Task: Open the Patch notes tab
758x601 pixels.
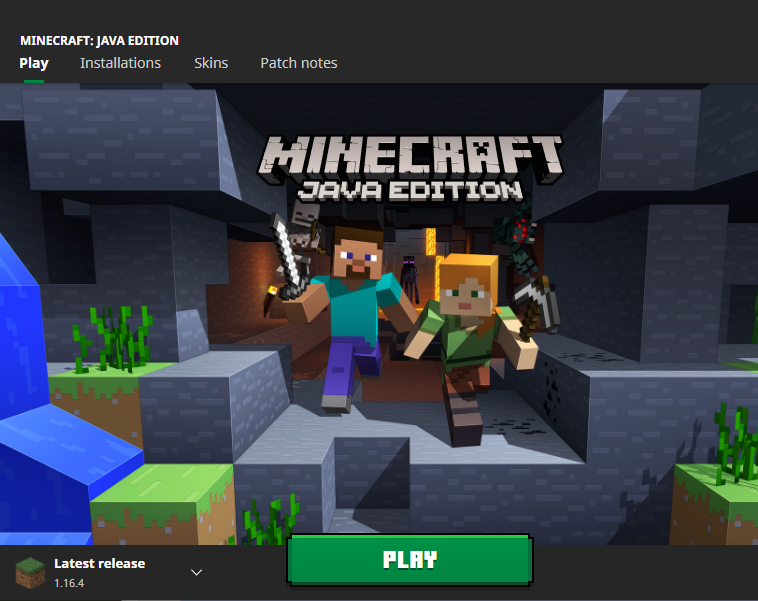Action: tap(299, 63)
